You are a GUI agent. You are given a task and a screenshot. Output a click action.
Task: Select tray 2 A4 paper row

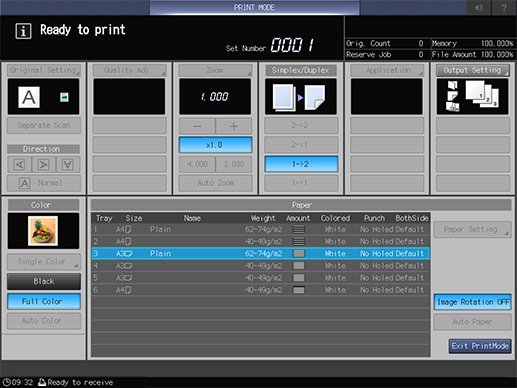pyautogui.click(x=261, y=241)
